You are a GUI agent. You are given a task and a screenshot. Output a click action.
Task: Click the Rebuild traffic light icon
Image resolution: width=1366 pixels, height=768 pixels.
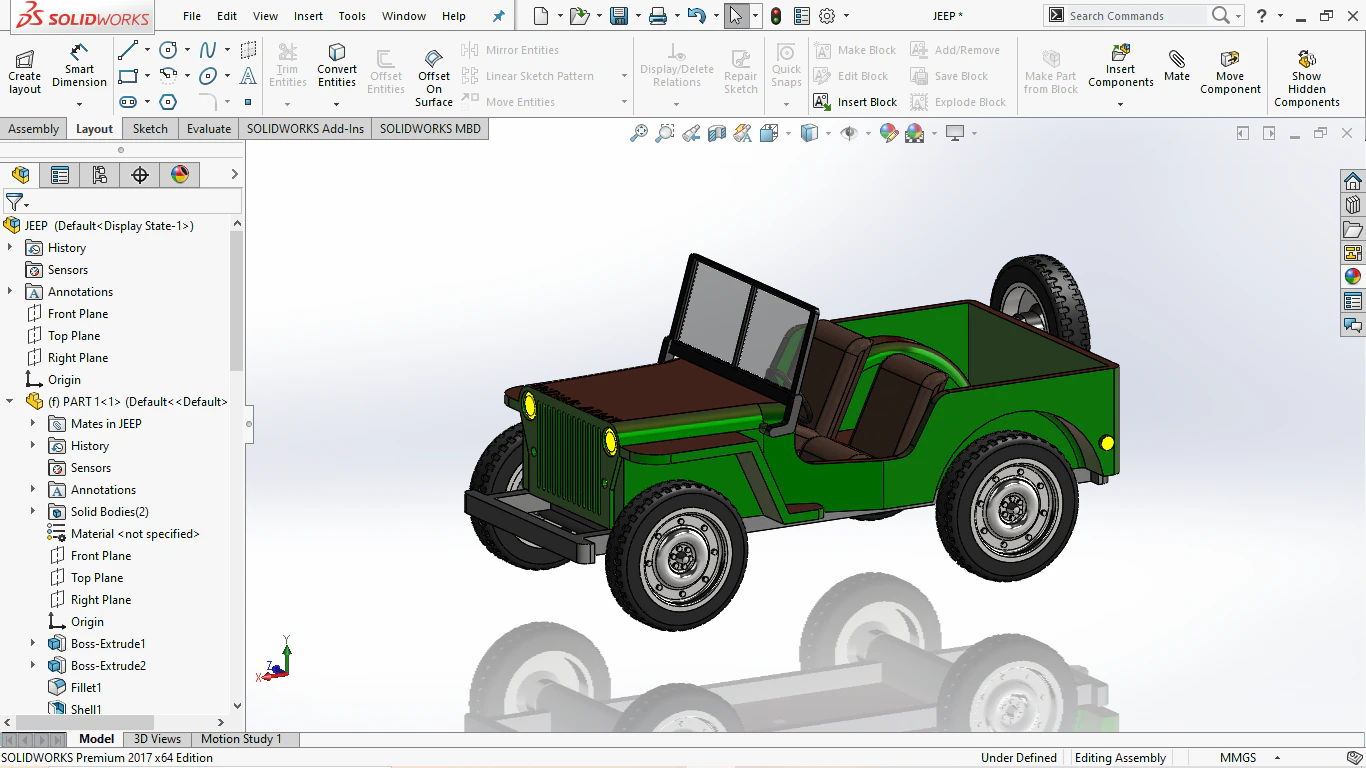776,16
